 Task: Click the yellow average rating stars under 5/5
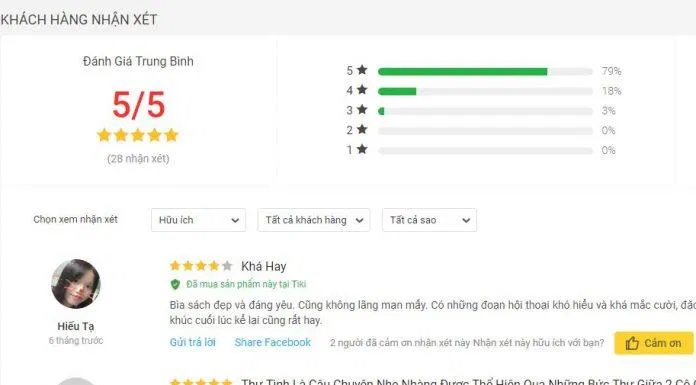138,135
